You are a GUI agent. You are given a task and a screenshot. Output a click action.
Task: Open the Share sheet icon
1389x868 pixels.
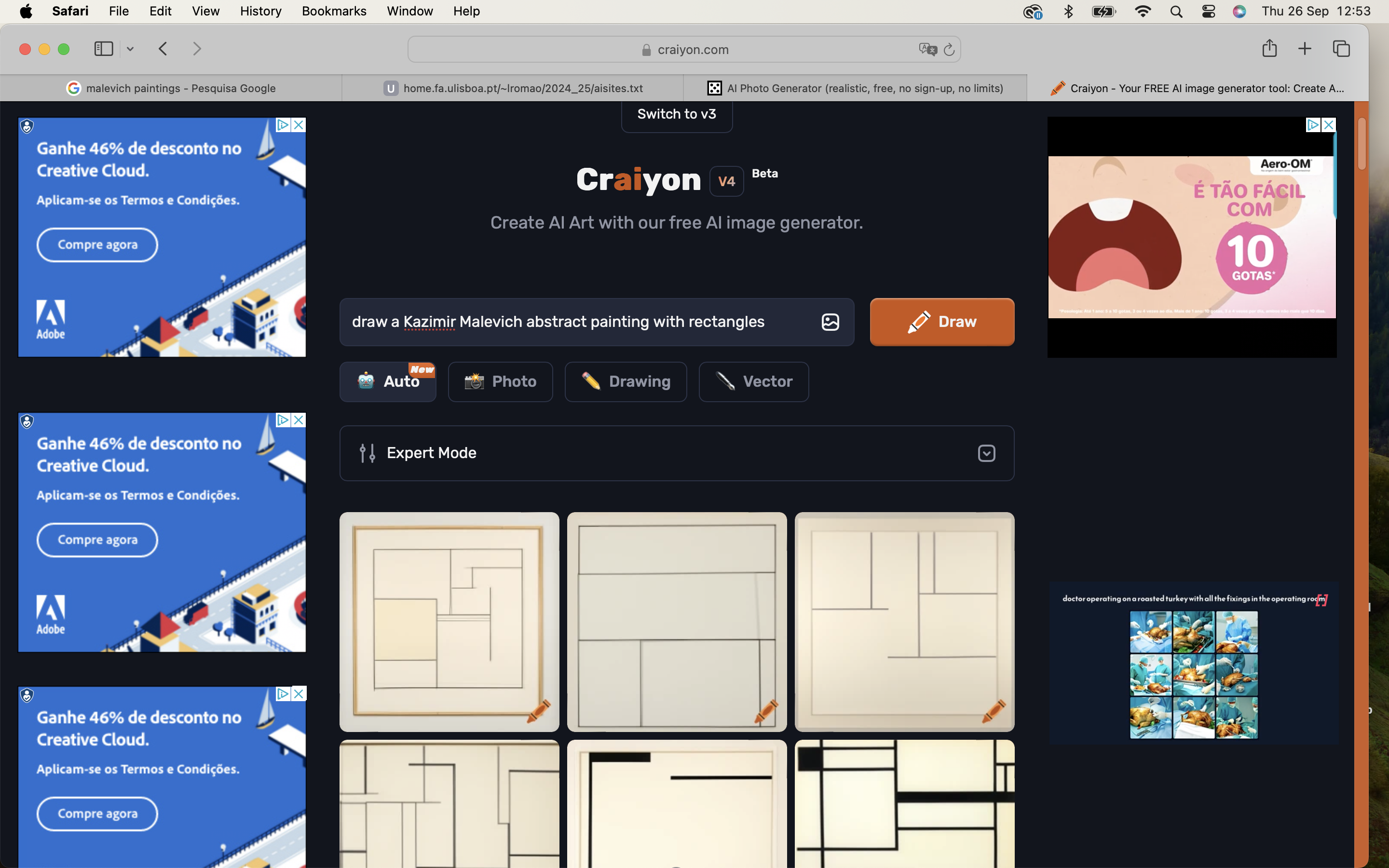click(x=1269, y=48)
